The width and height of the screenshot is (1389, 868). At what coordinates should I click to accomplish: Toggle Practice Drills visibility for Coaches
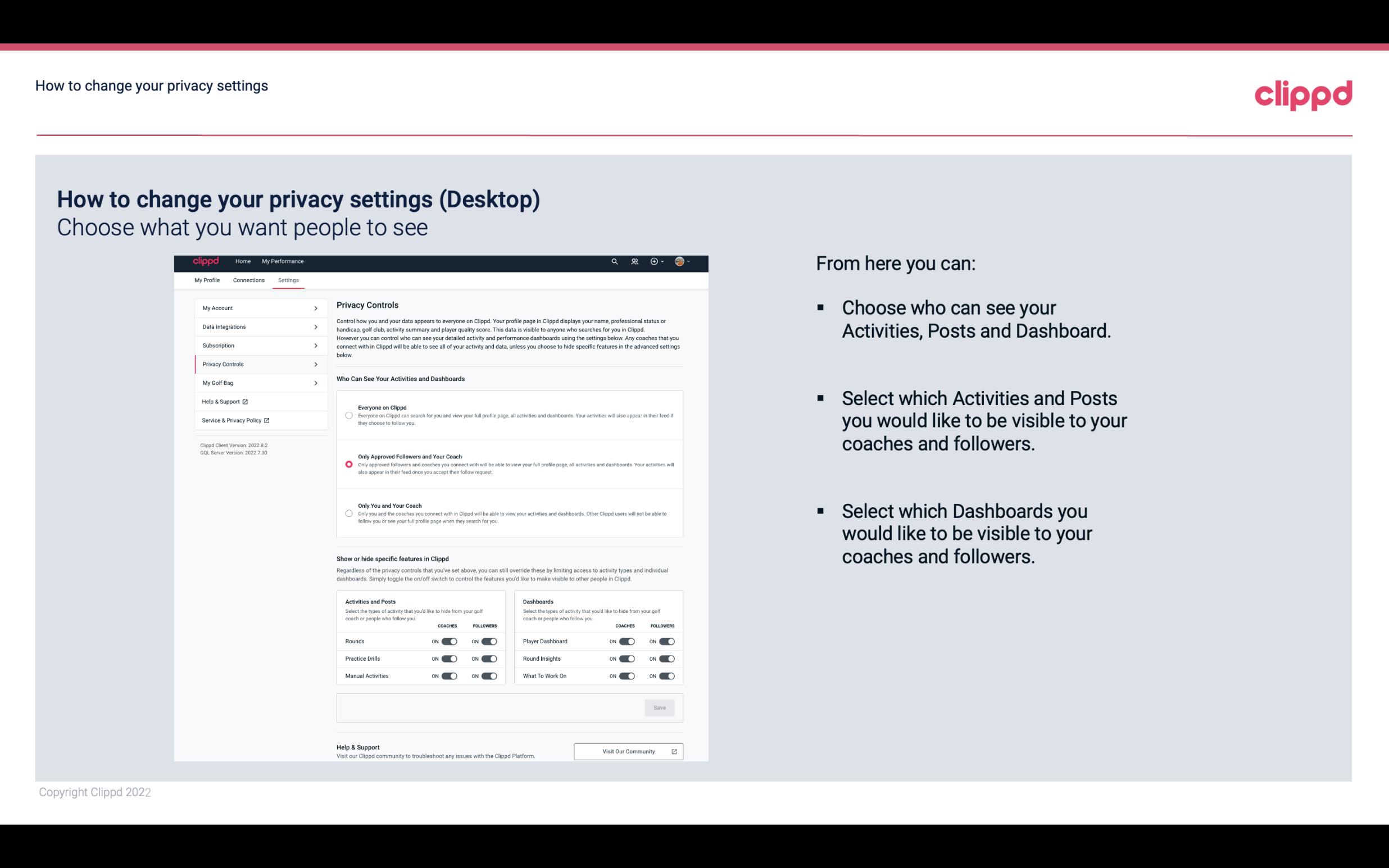[448, 659]
